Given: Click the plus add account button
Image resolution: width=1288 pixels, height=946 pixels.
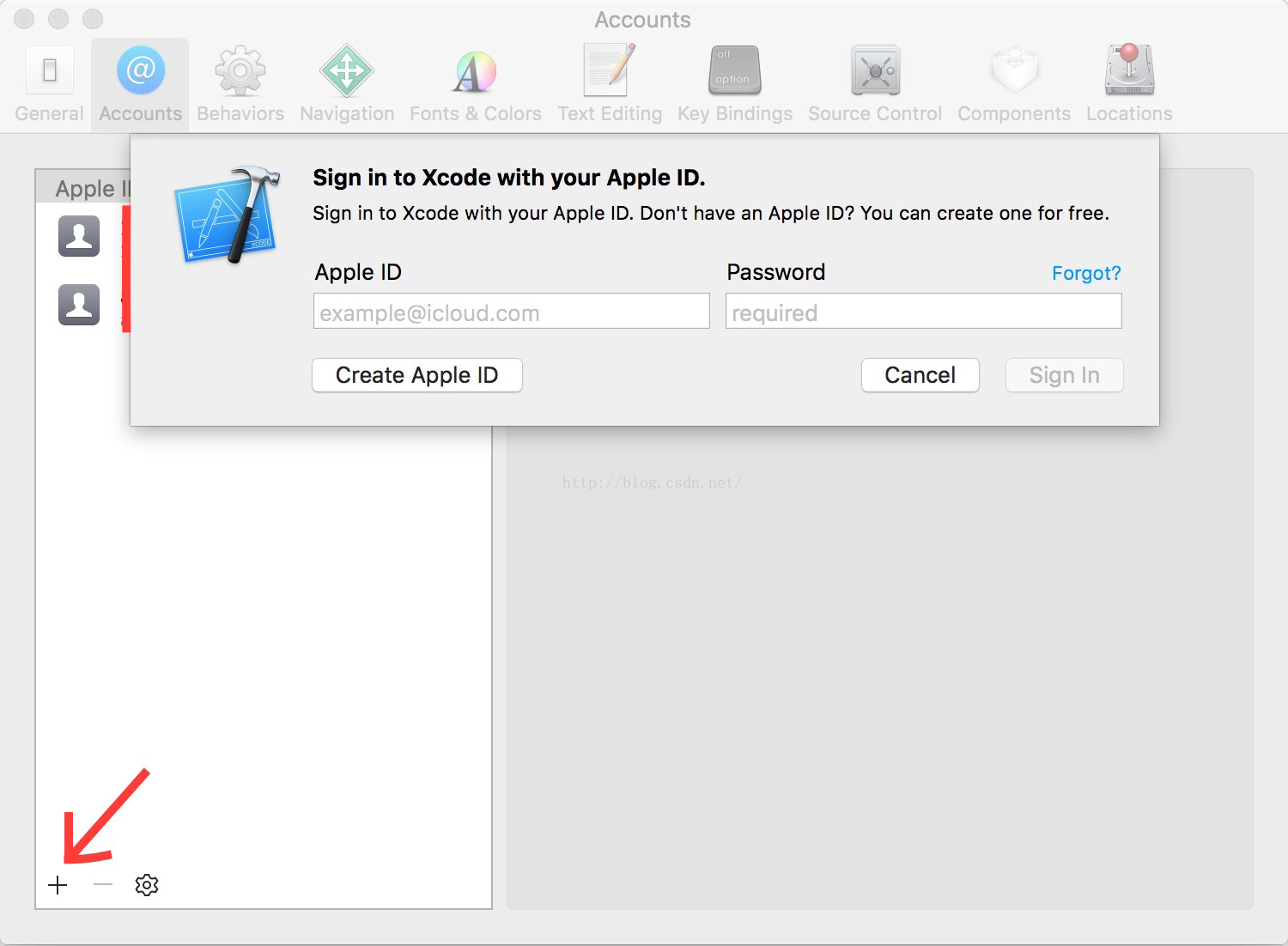Looking at the screenshot, I should click(58, 885).
